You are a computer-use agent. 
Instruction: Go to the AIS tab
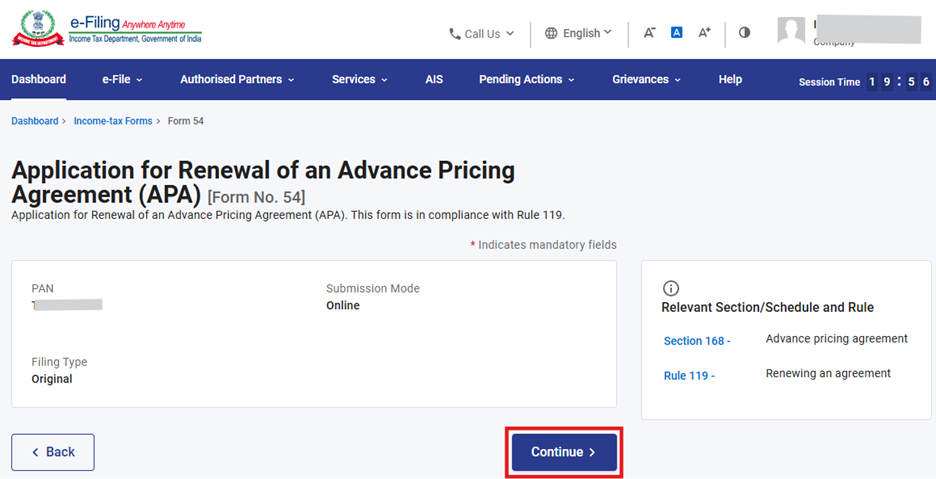click(434, 80)
